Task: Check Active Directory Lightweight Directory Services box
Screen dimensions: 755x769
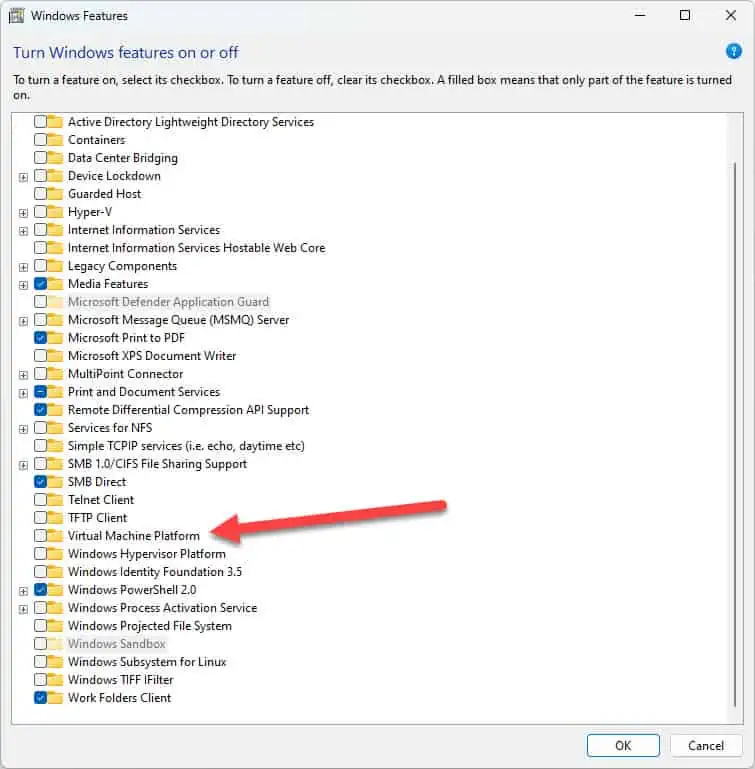Action: tap(41, 122)
